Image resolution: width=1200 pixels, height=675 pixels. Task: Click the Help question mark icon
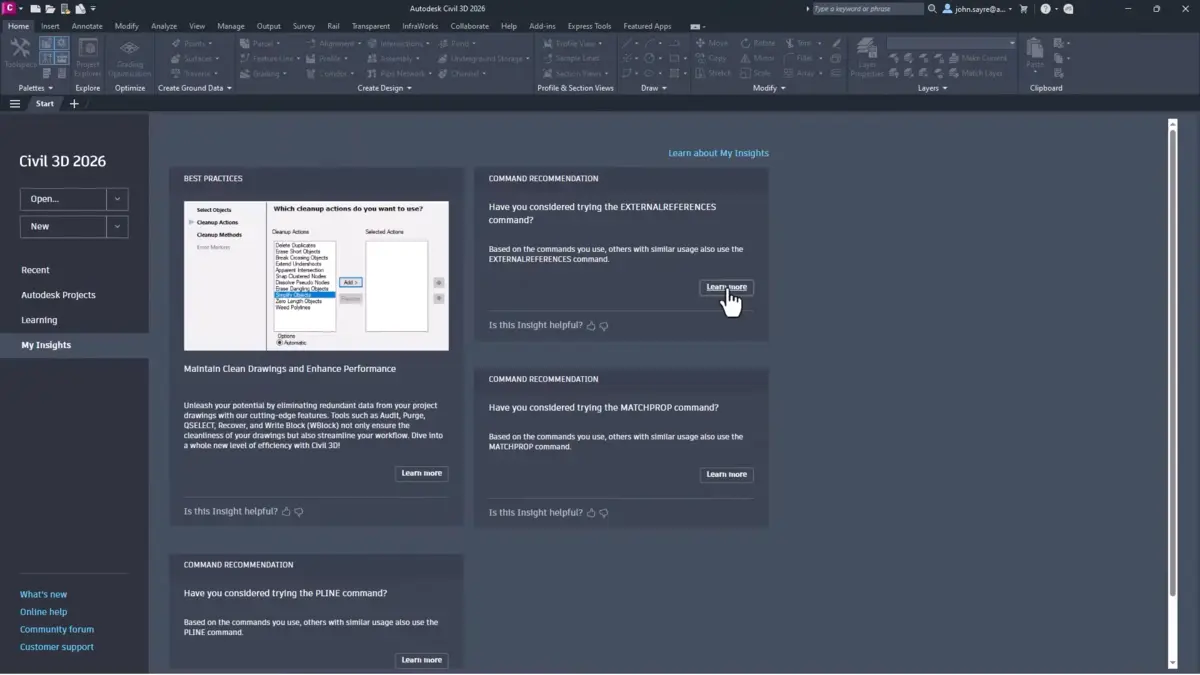tap(1045, 9)
